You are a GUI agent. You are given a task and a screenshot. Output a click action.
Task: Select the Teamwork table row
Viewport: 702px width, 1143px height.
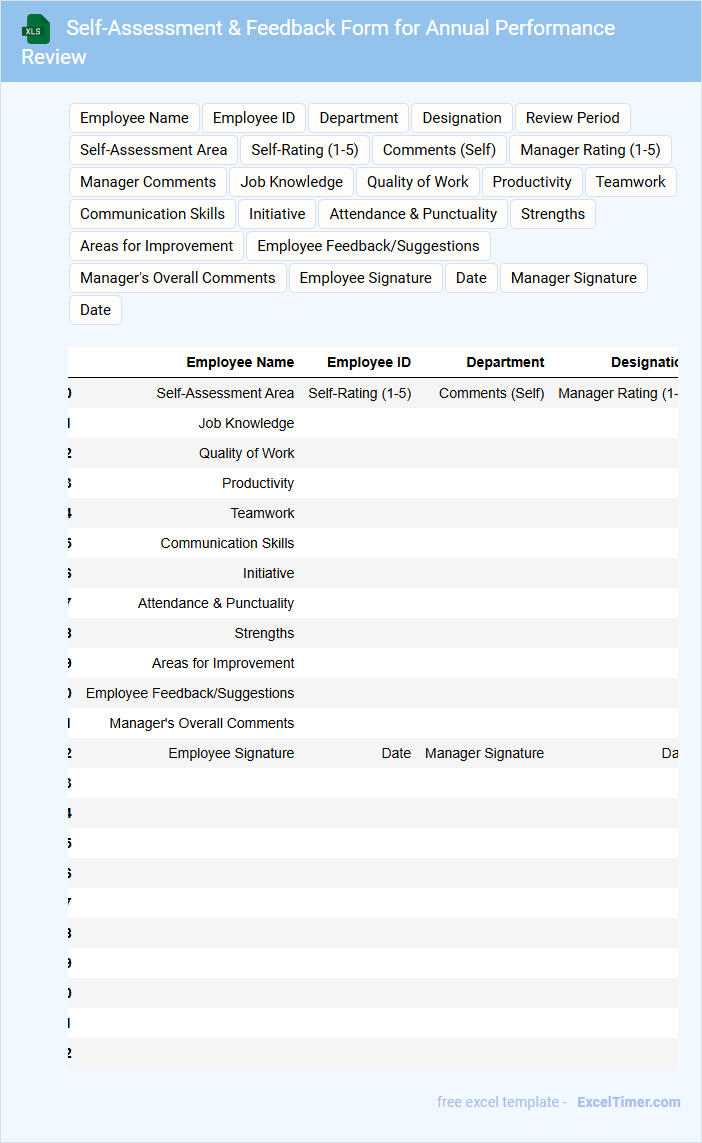[373, 512]
